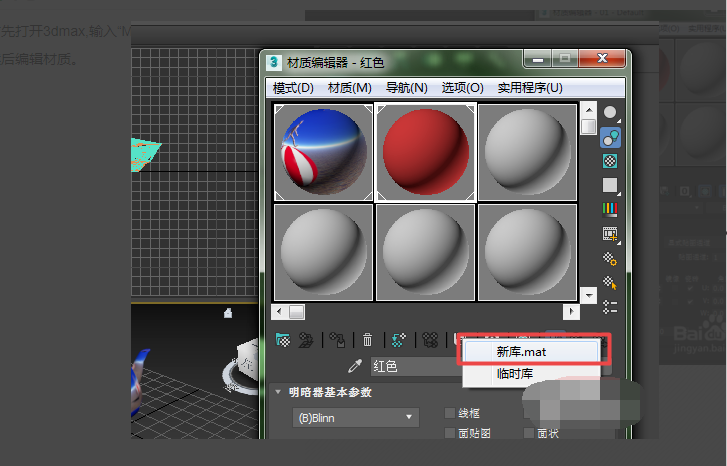This screenshot has height=466, width=727.
Task: Open the 实用程序(U) menu
Action: pos(530,88)
